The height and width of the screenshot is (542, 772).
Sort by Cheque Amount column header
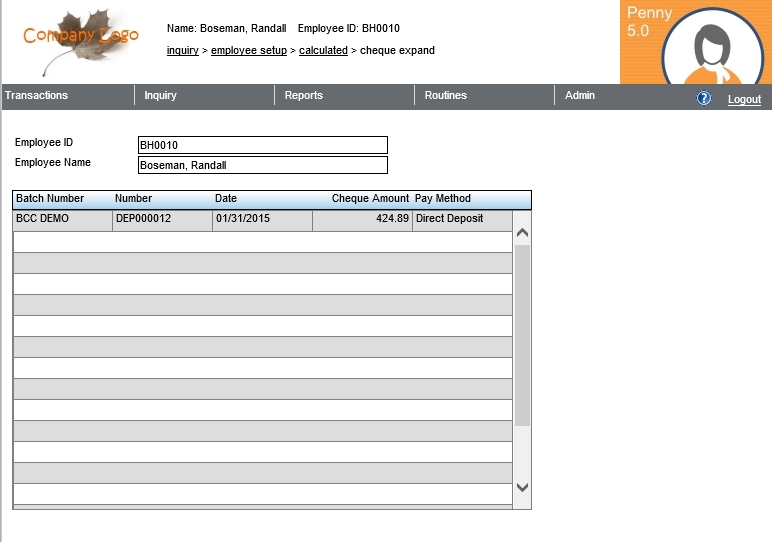coord(370,199)
